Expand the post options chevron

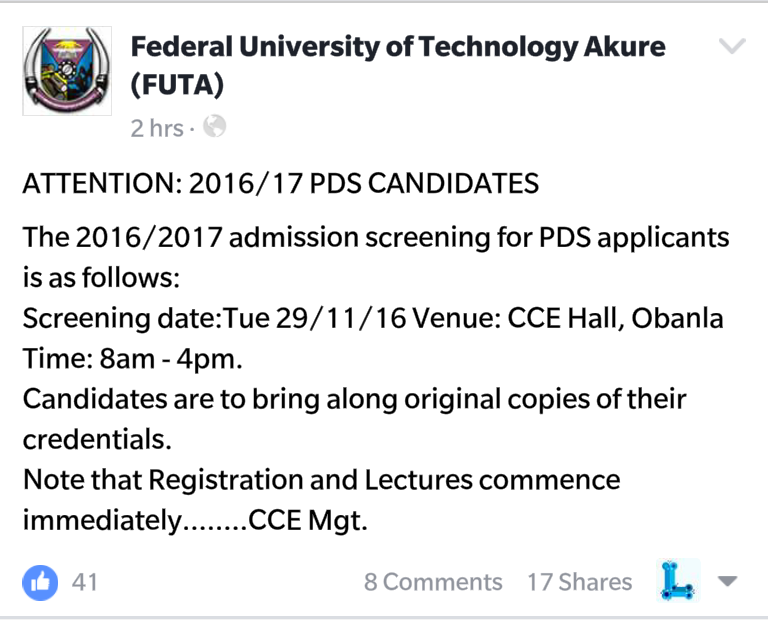[x=732, y=46]
